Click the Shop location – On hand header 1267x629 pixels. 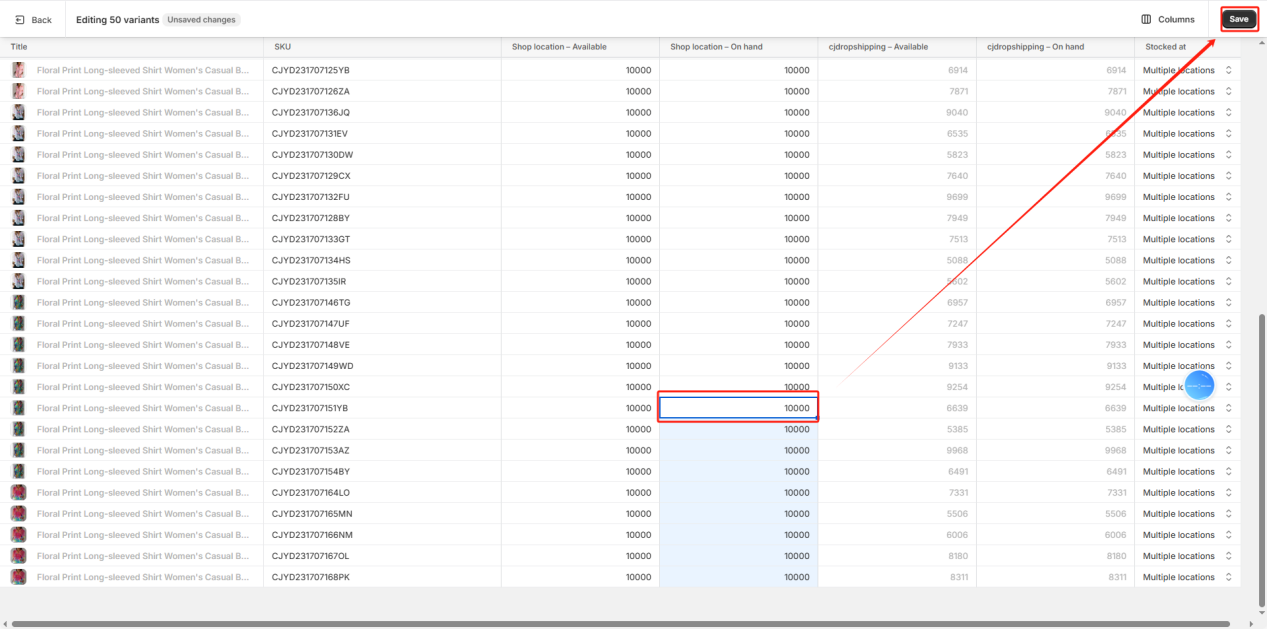pos(716,47)
